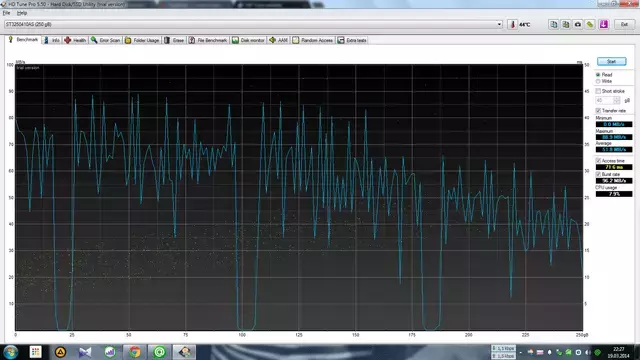Toggle the Access time checkbox
The width and height of the screenshot is (640, 360).
tap(598, 161)
